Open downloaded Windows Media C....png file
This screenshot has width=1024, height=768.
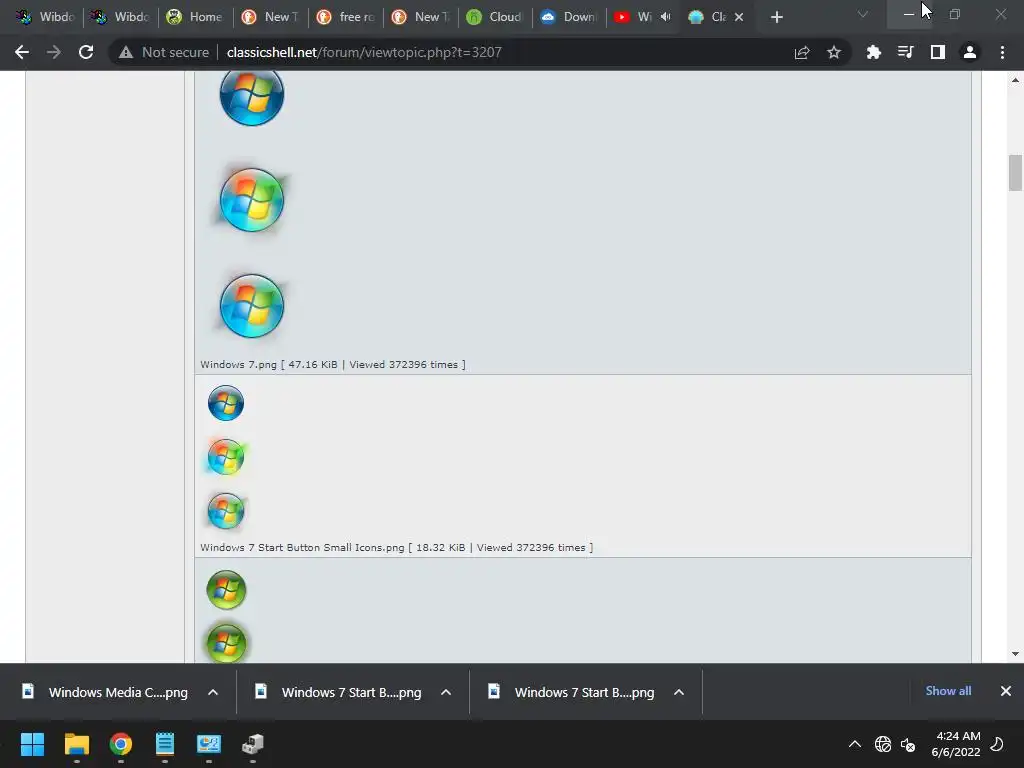point(118,692)
